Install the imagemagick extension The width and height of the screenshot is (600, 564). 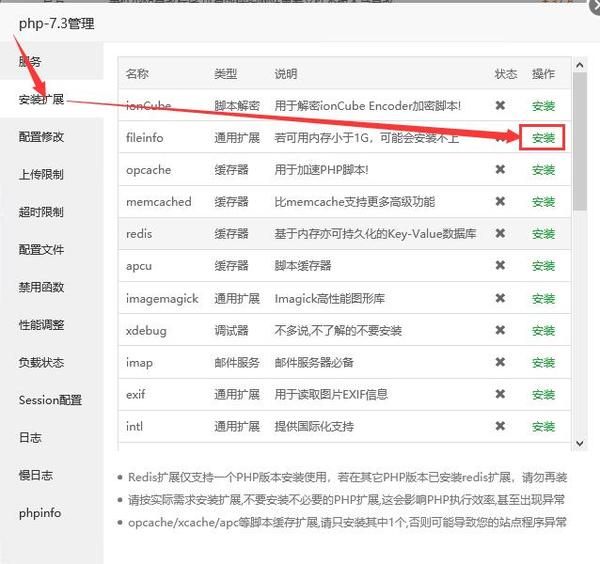pyautogui.click(x=543, y=298)
